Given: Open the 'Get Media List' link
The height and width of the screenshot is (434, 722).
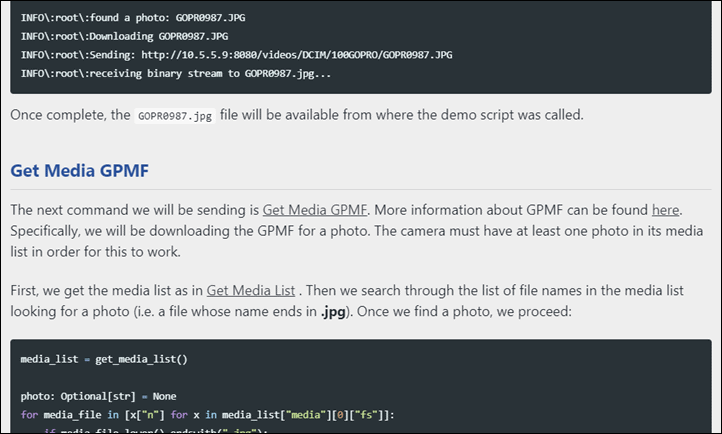Looking at the screenshot, I should (x=250, y=290).
